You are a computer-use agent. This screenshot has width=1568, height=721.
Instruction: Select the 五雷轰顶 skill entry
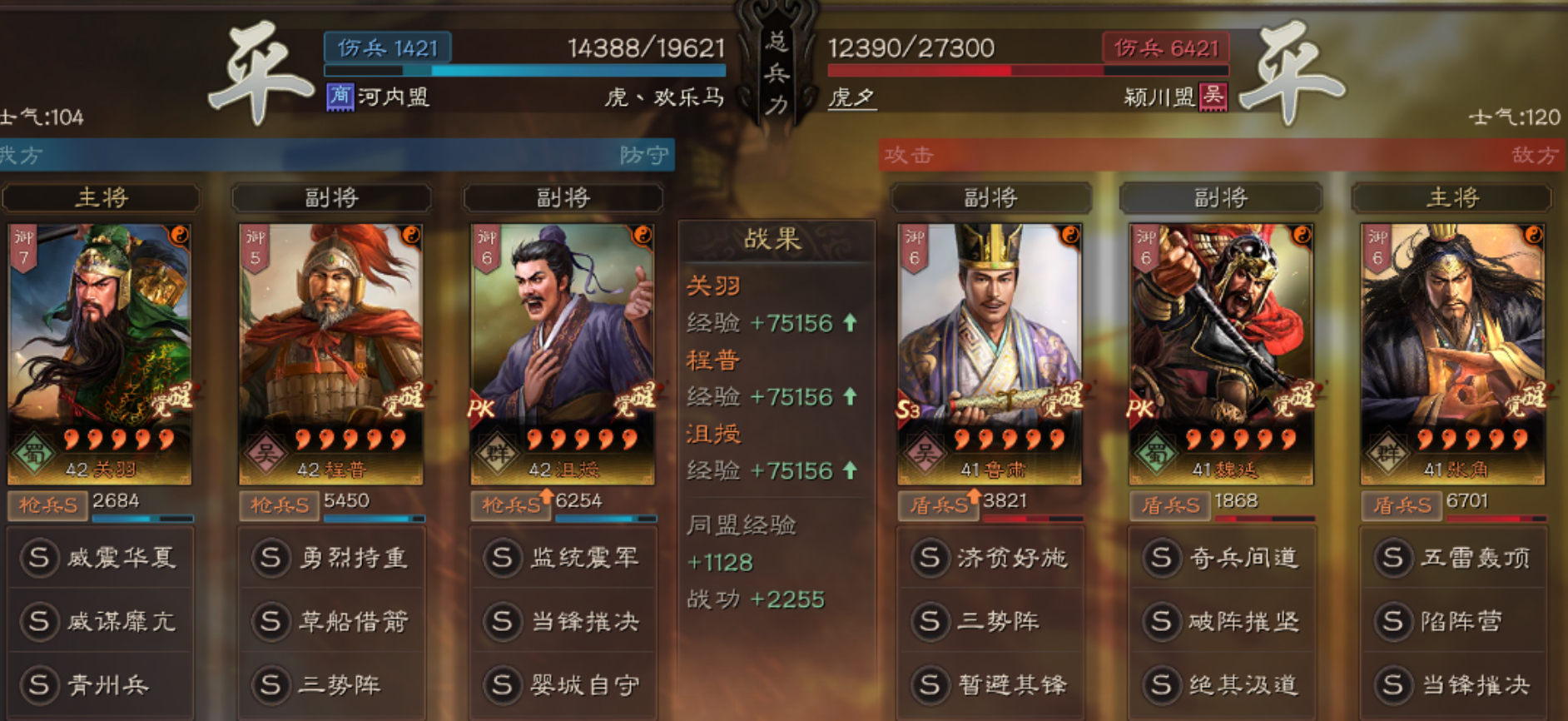(x=1452, y=557)
